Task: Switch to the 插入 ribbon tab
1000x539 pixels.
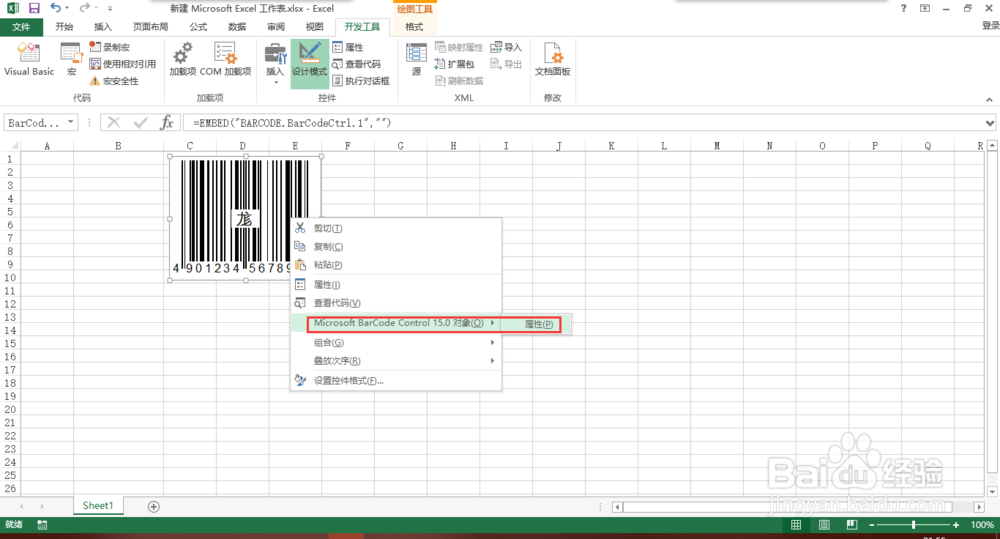Action: point(102,27)
